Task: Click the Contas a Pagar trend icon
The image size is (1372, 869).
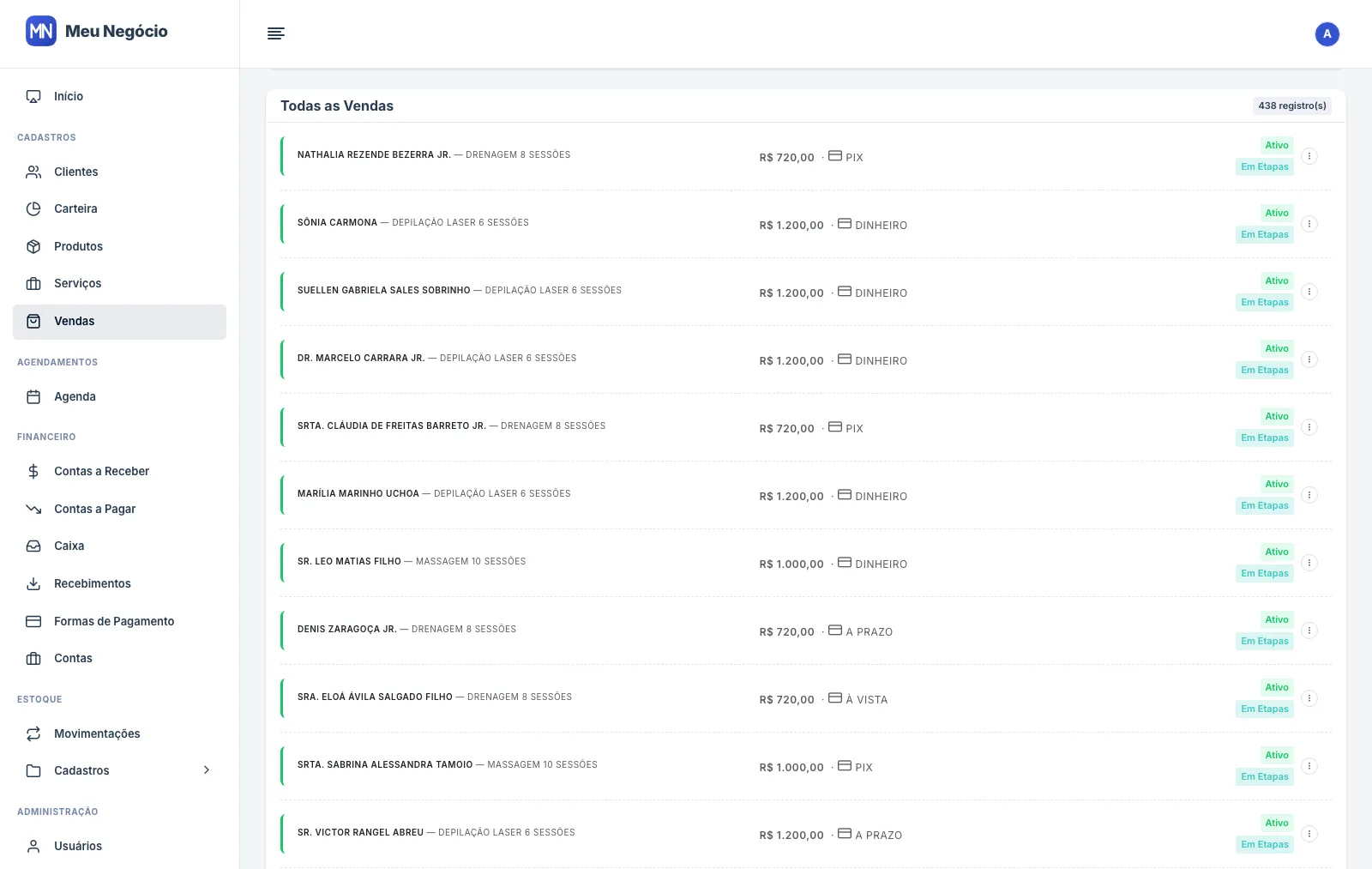Action: (x=33, y=509)
